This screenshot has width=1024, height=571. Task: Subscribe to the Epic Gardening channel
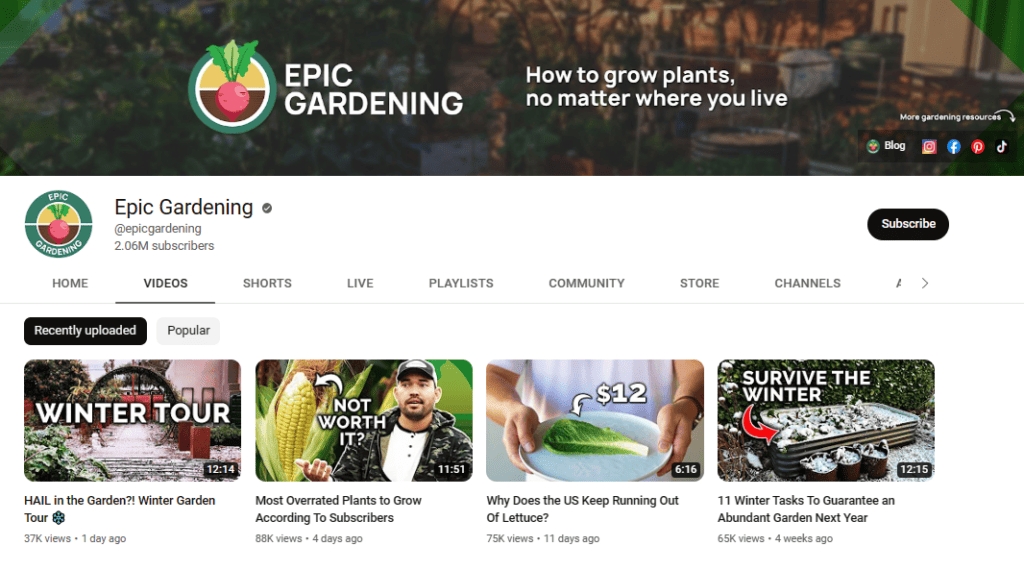click(x=908, y=224)
